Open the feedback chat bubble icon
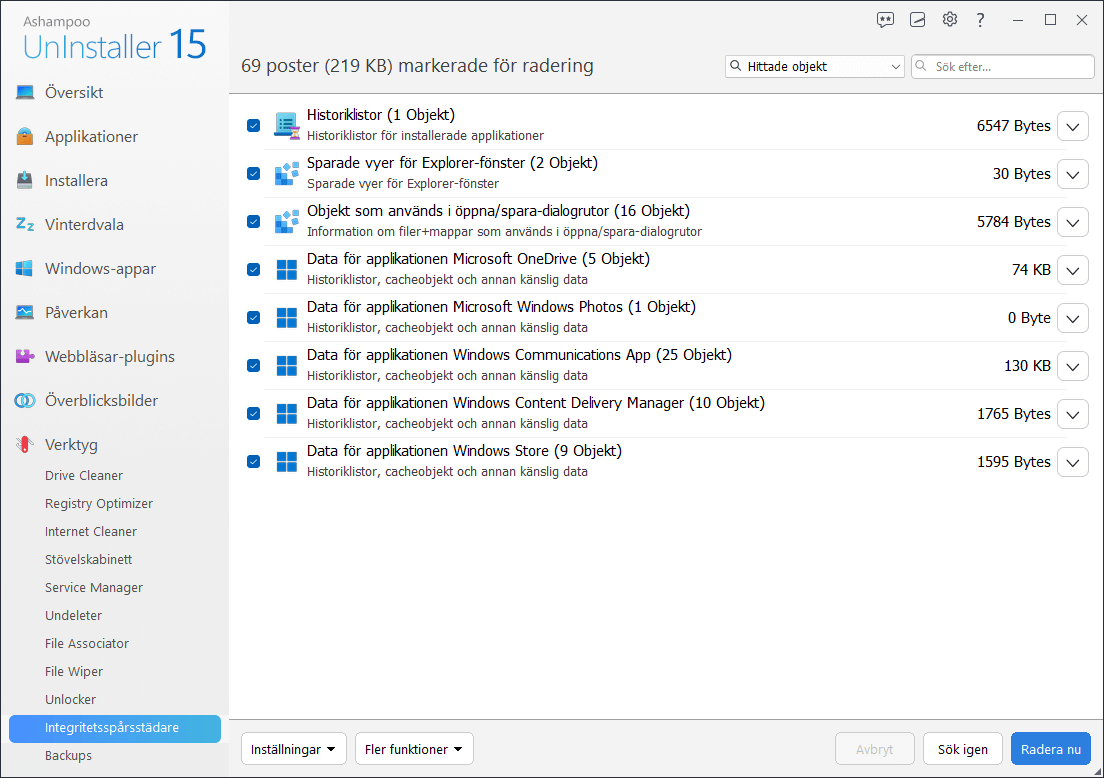The image size is (1104, 778). [885, 20]
